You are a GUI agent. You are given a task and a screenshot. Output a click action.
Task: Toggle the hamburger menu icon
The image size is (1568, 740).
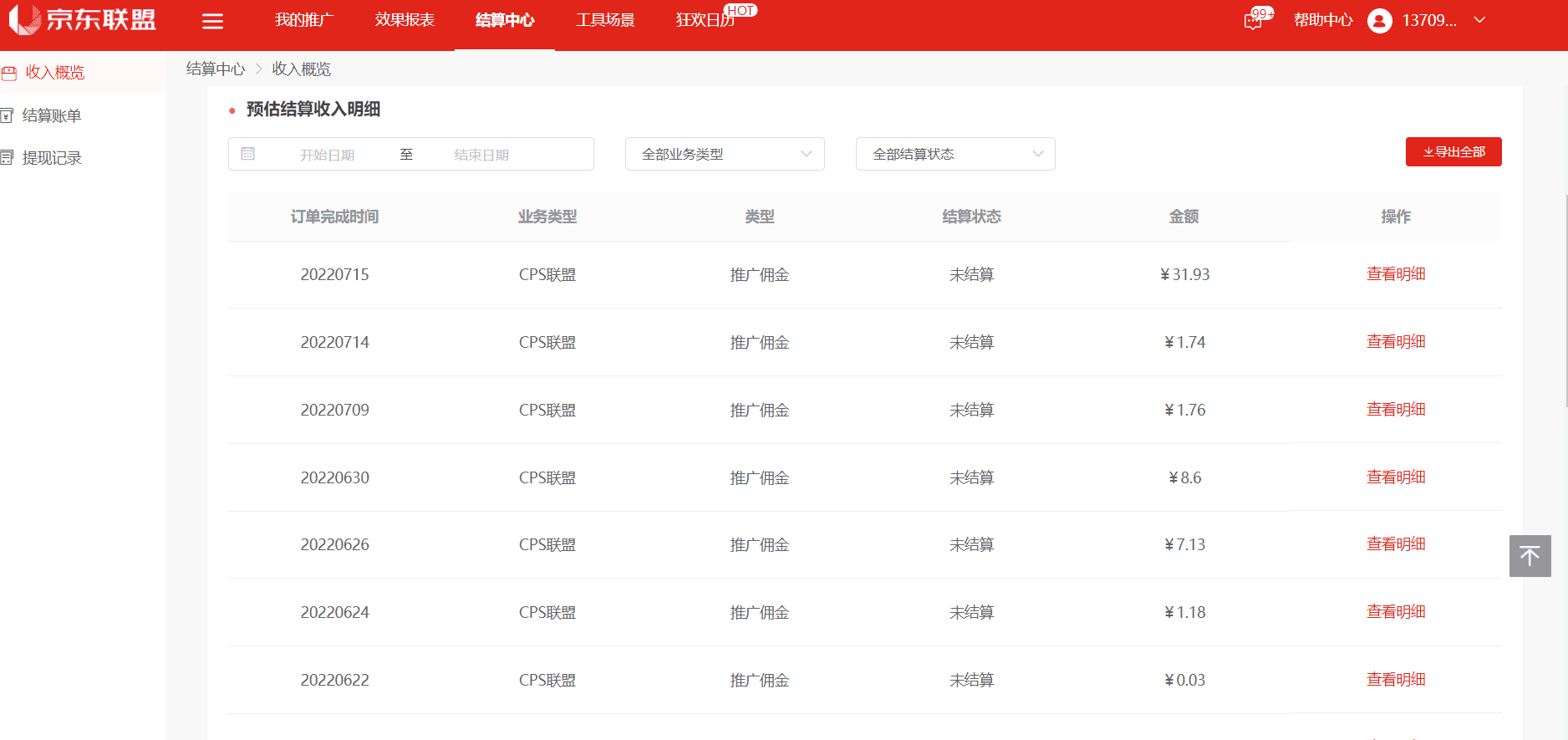coord(212,21)
